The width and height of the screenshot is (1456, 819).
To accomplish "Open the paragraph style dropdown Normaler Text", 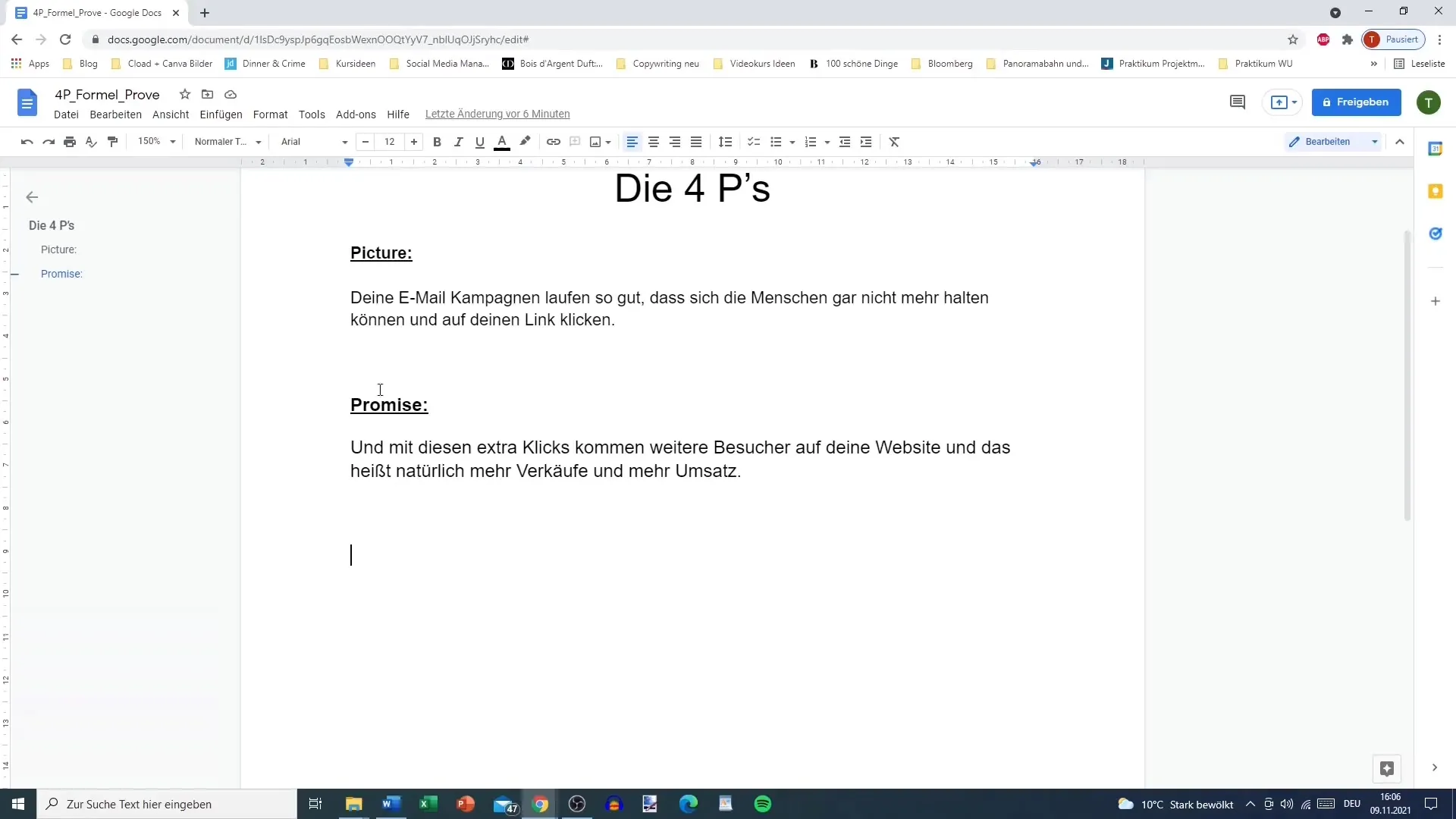I will point(227,142).
